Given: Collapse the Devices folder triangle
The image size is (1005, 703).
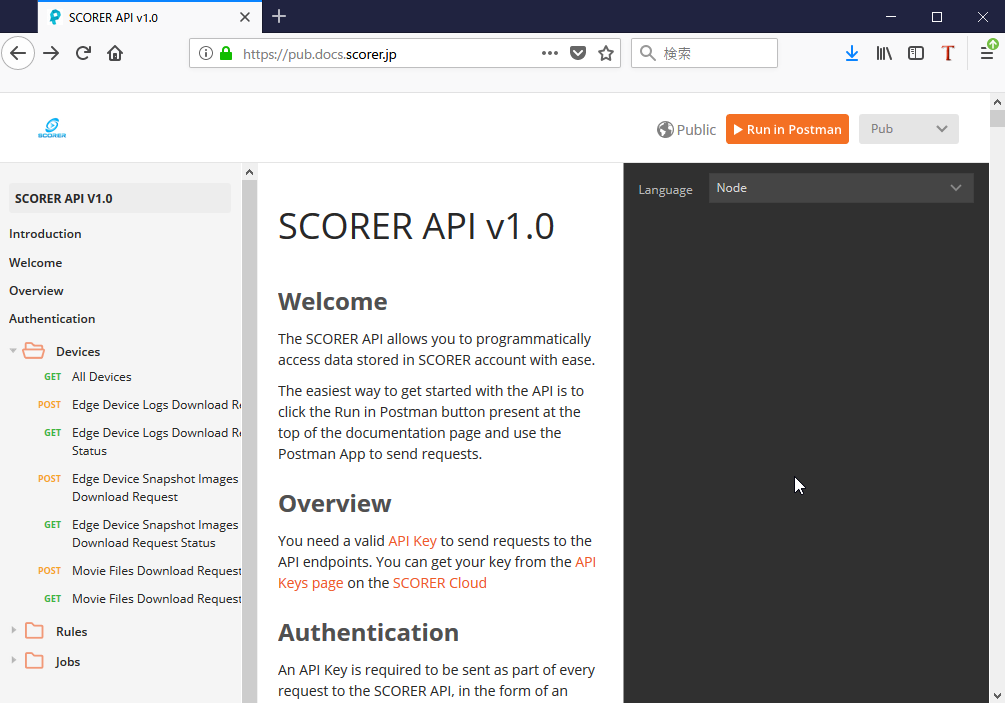Looking at the screenshot, I should coord(13,351).
